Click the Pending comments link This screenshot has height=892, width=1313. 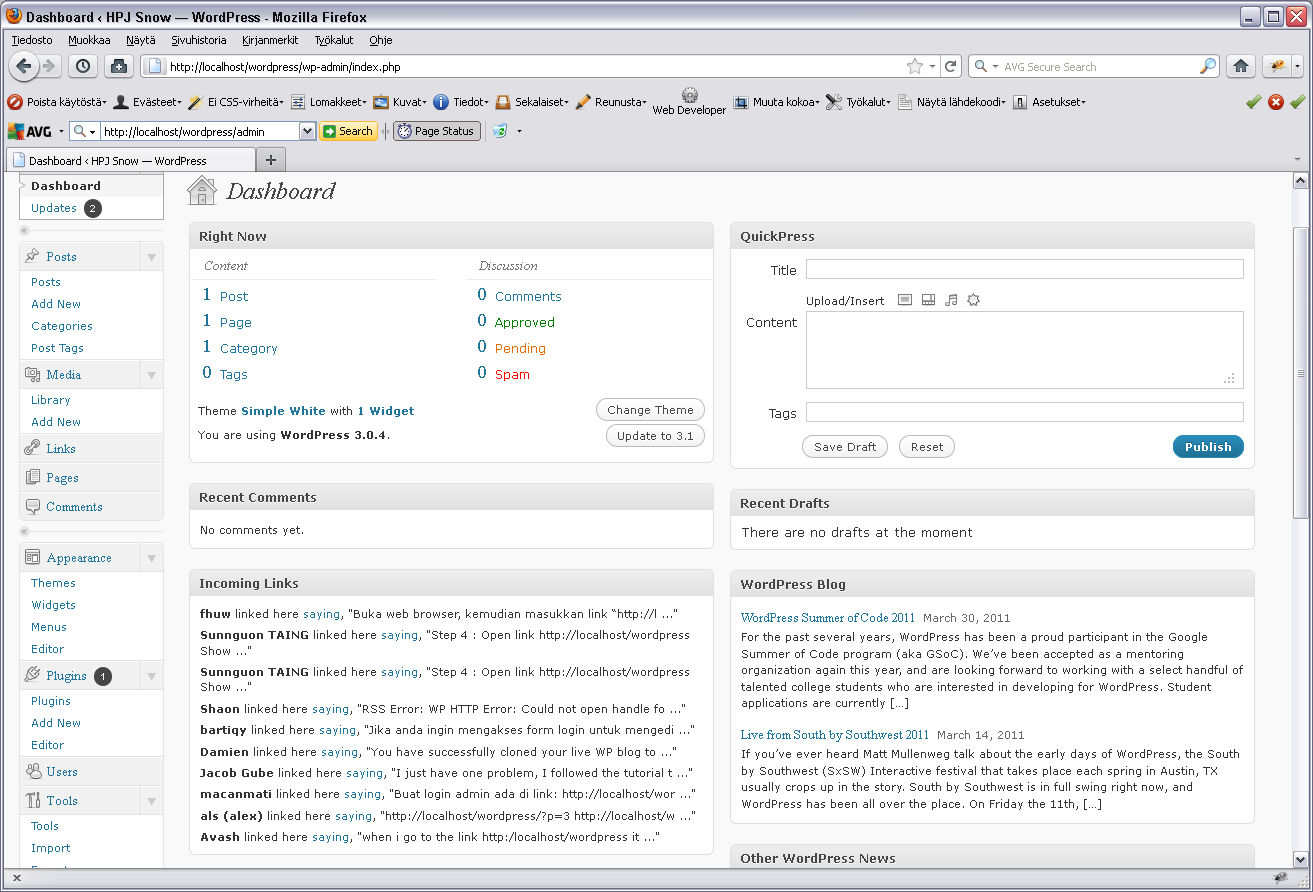520,349
